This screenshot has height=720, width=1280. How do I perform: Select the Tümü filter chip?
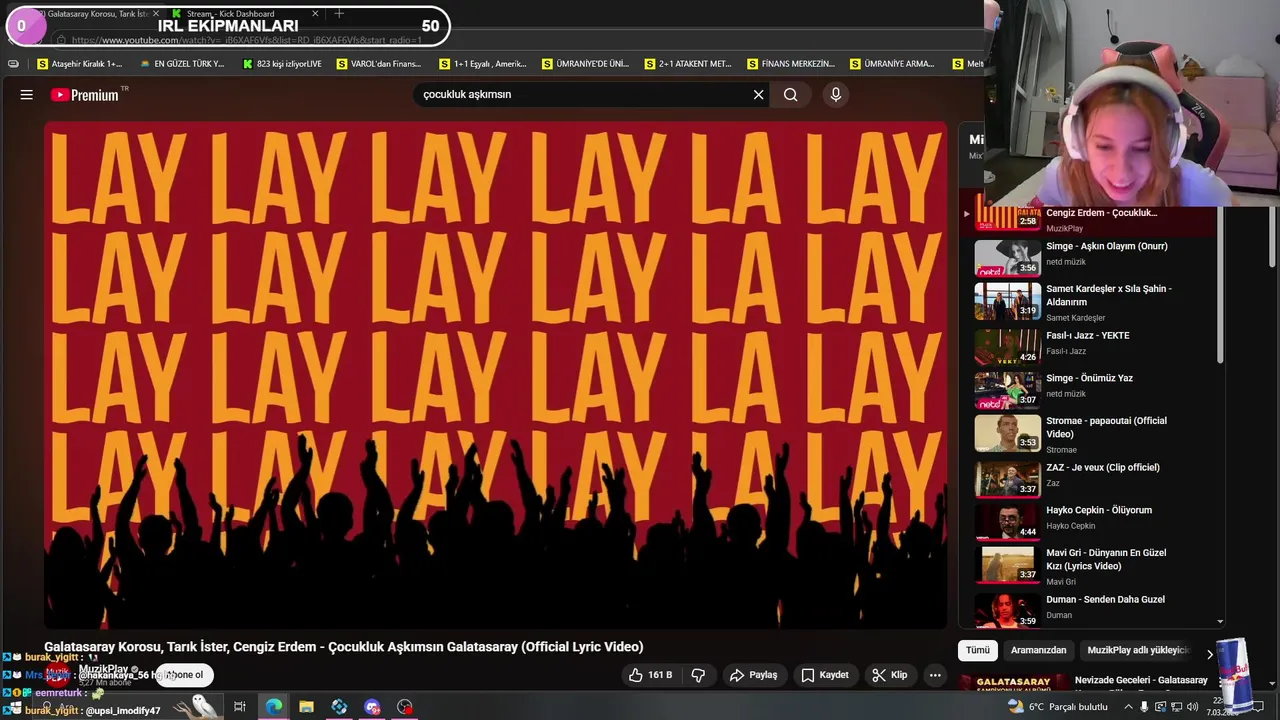coord(978,650)
